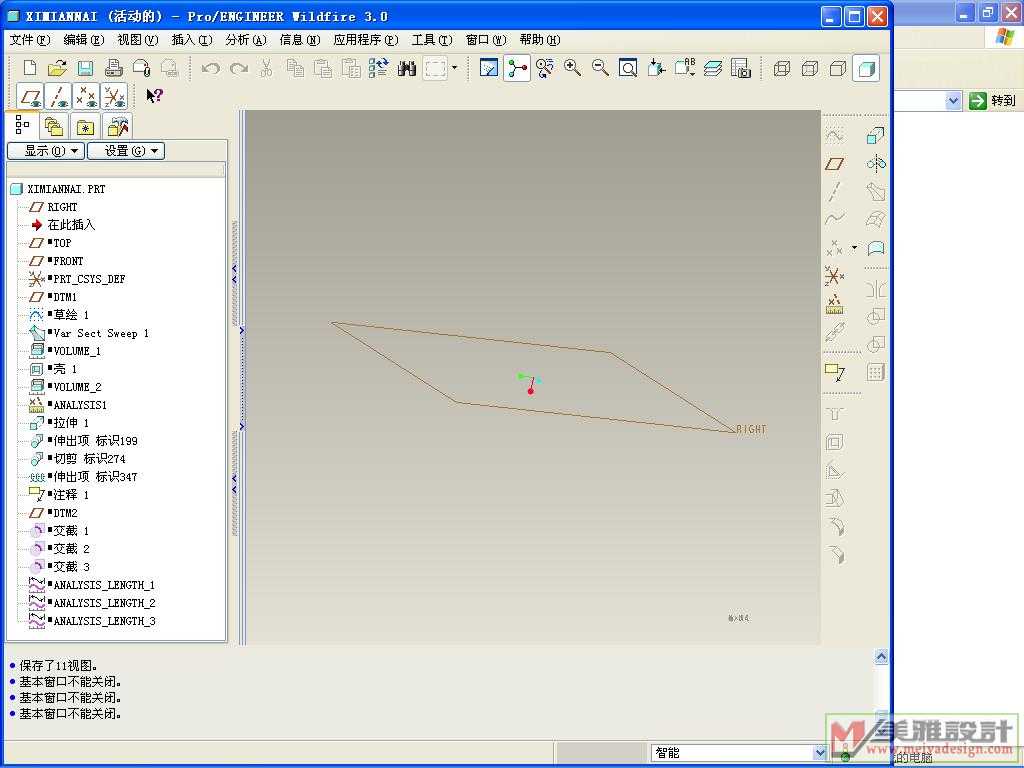The width and height of the screenshot is (1024, 768).
Task: Click the Extrude tool icon in right toolbar
Action: (x=875, y=136)
